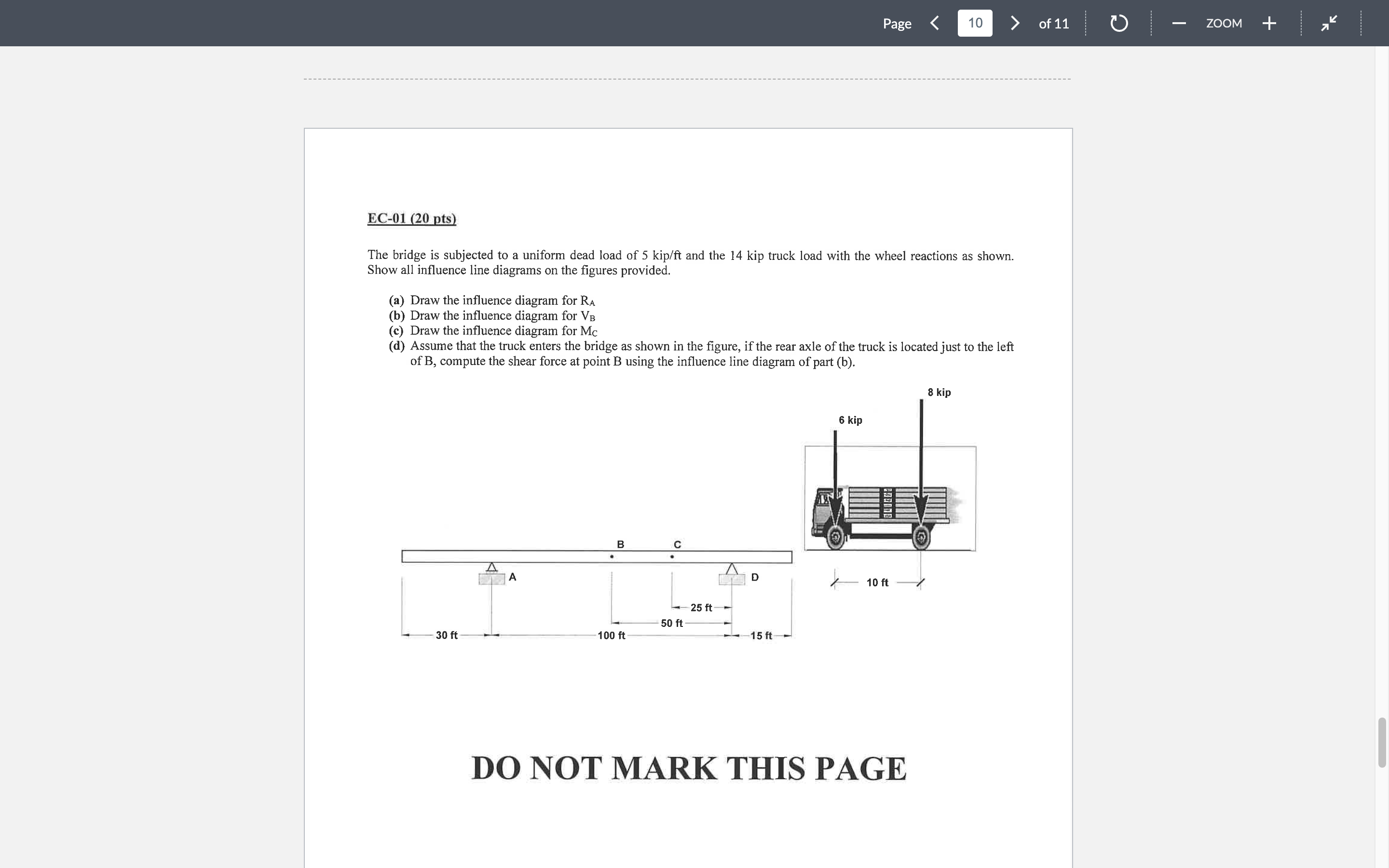Click the Page label in the toolbar

tap(897, 23)
